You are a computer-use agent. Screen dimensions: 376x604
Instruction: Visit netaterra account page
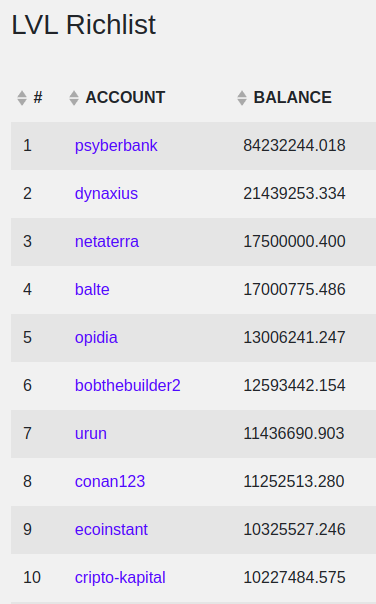click(107, 242)
